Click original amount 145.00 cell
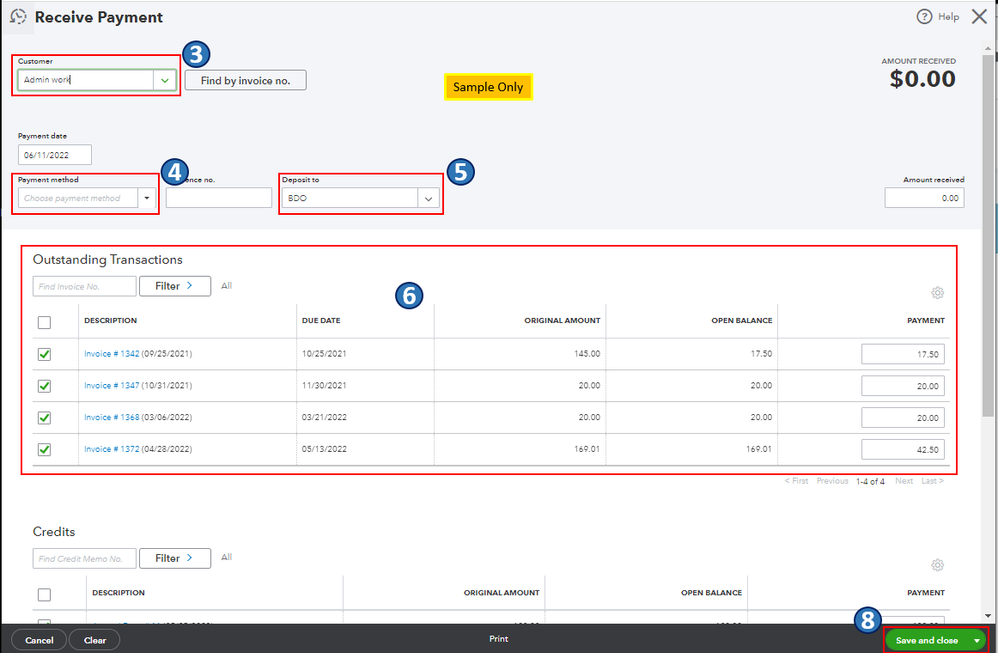998x653 pixels. (587, 354)
